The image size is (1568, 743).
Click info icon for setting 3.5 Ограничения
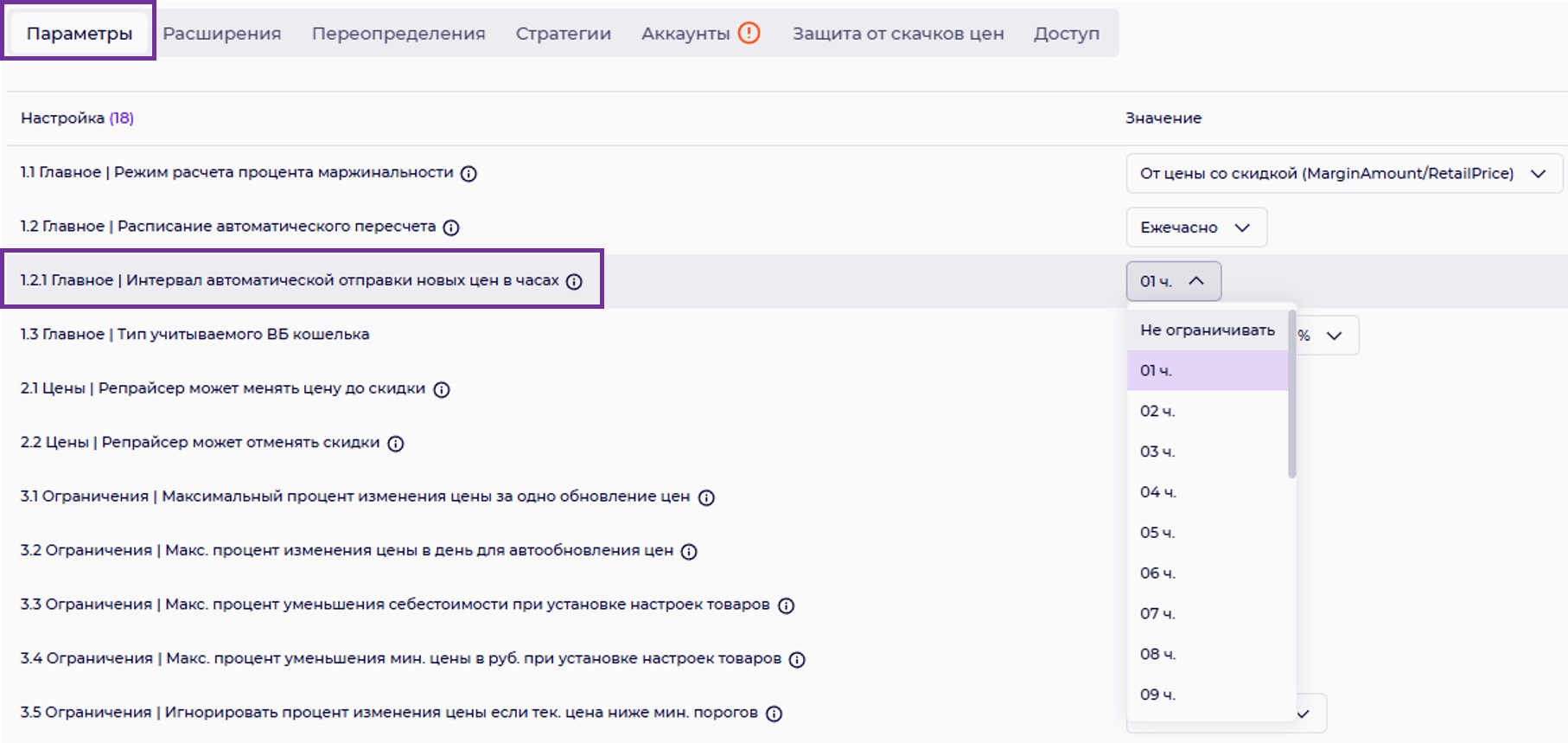774,714
